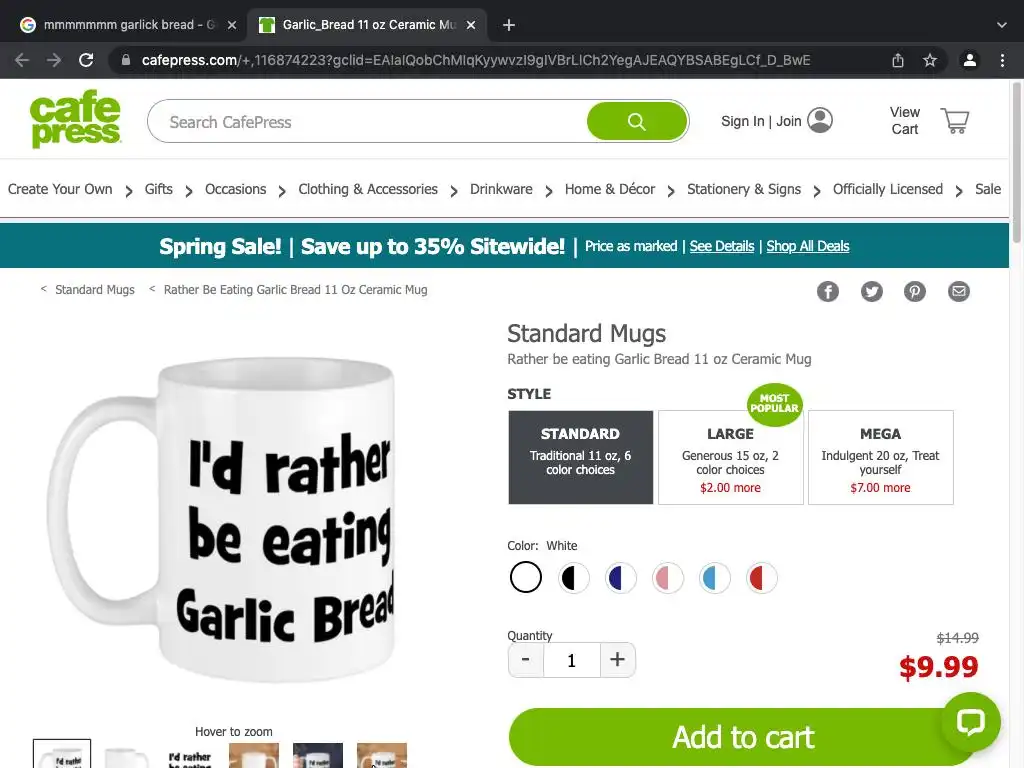Viewport: 1024px width, 768px height.
Task: Expand the Gifts menu arrow
Action: (189, 191)
